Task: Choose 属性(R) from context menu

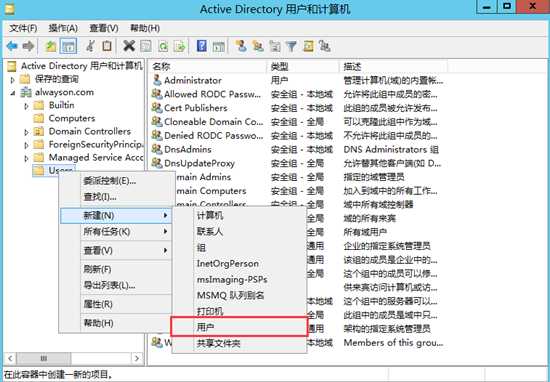Action: (x=116, y=304)
